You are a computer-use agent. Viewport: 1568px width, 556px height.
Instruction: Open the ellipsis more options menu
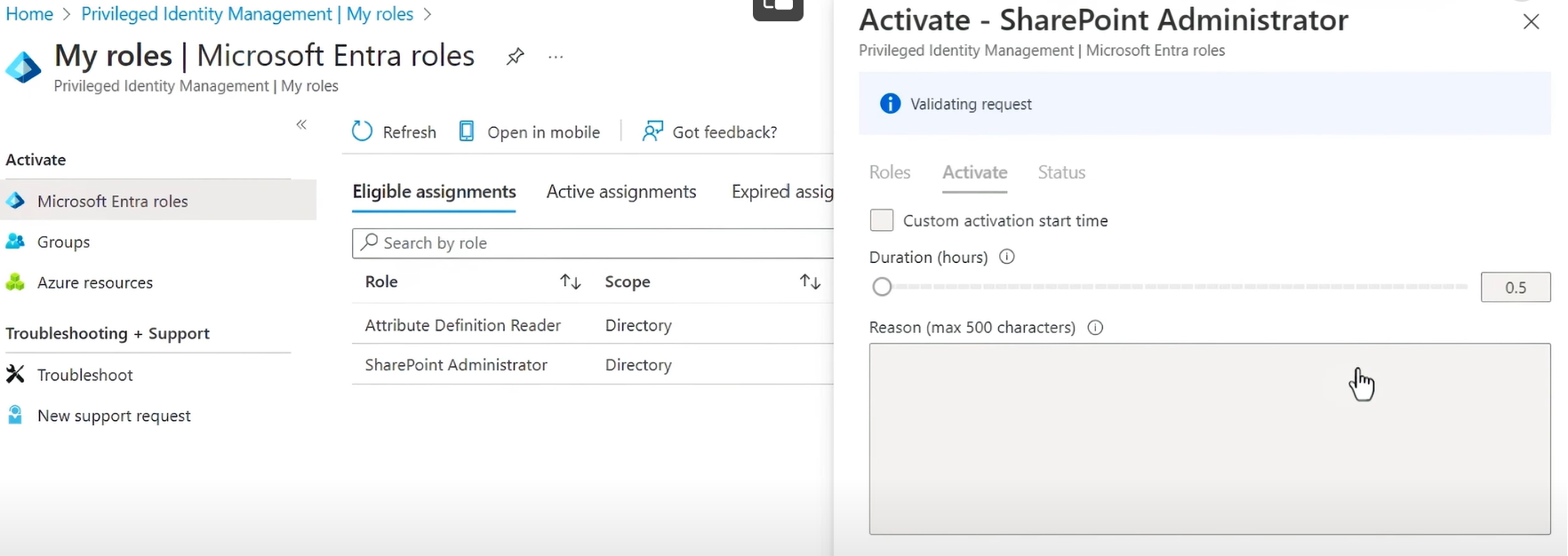556,57
